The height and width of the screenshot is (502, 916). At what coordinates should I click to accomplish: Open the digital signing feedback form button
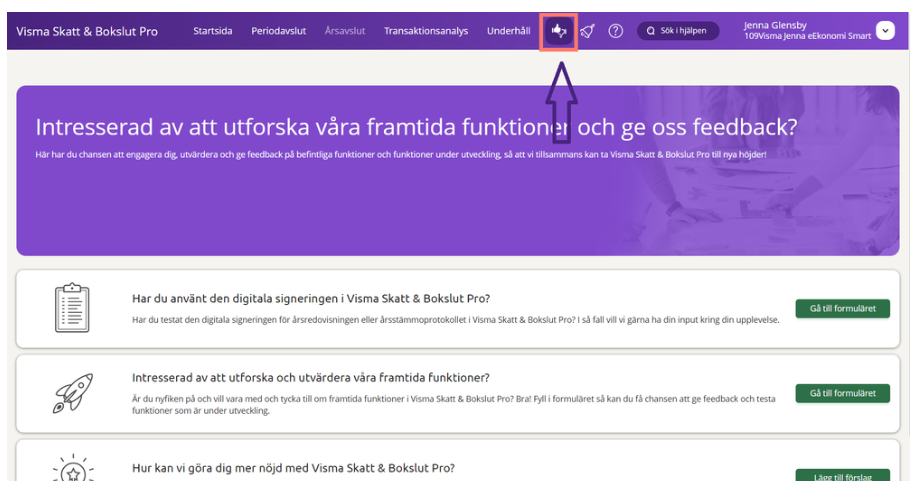point(842,309)
